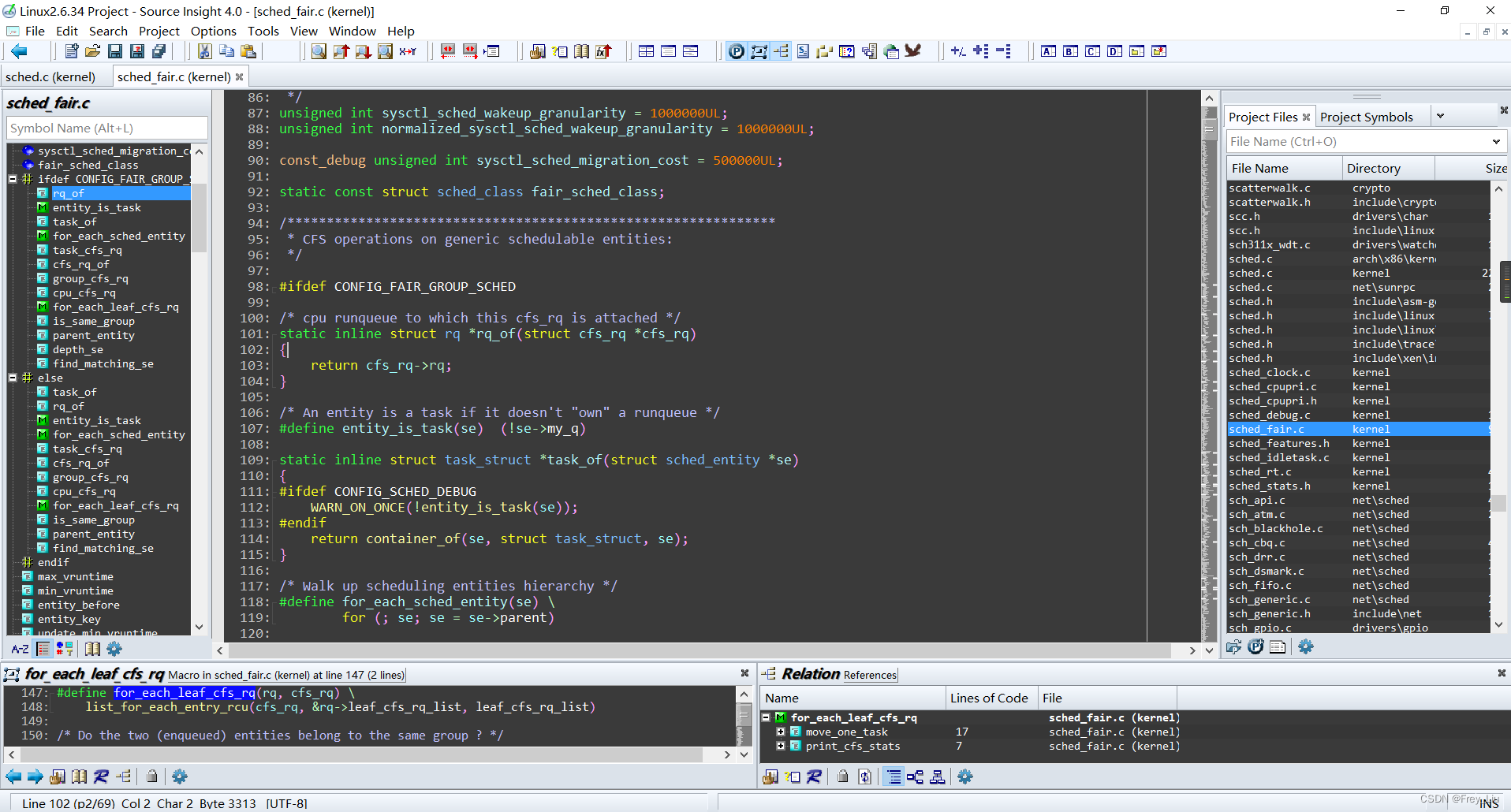Expand move_one_task in the Relation window
This screenshot has width=1511, height=812.
pyautogui.click(x=781, y=732)
